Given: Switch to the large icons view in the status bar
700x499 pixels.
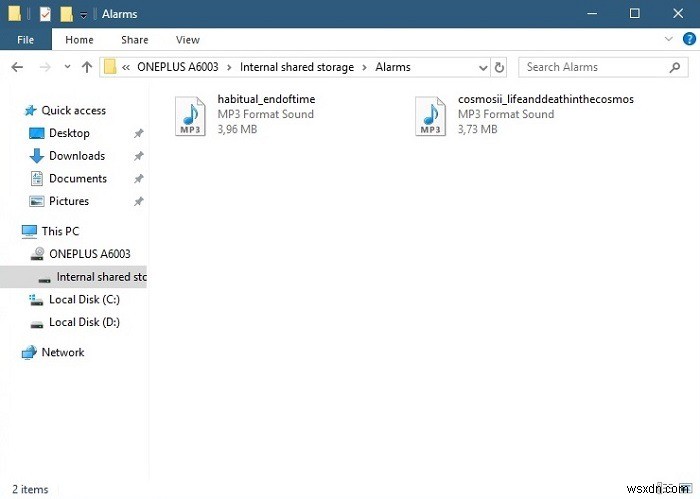Looking at the screenshot, I should 687,489.
